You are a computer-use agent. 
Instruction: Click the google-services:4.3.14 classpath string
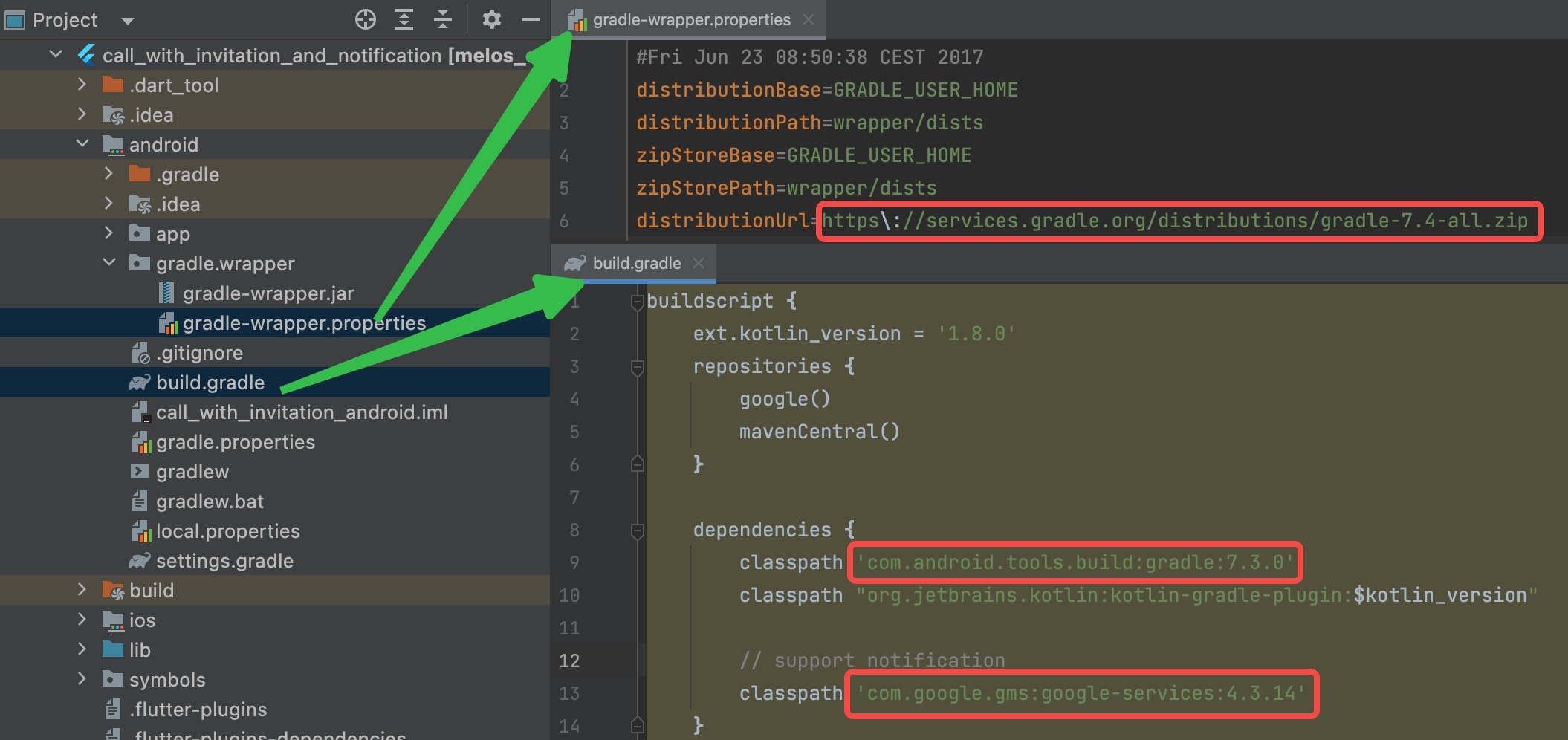[1081, 693]
